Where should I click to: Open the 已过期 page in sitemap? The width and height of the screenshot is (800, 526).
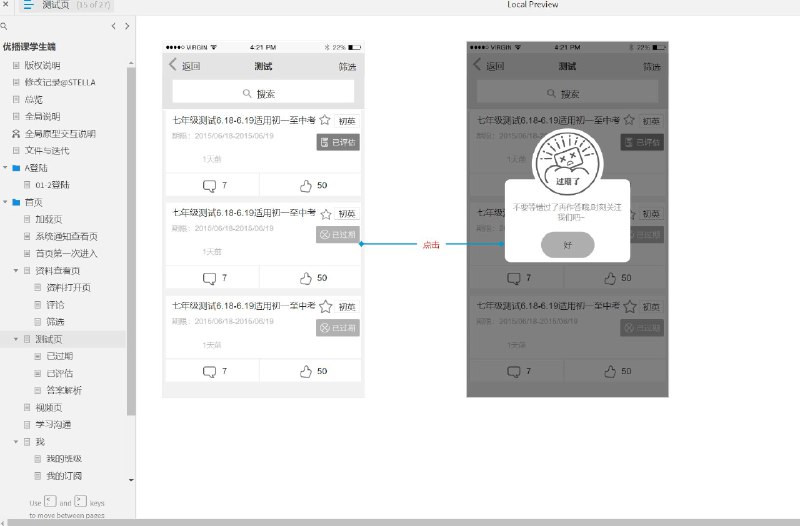(60, 356)
